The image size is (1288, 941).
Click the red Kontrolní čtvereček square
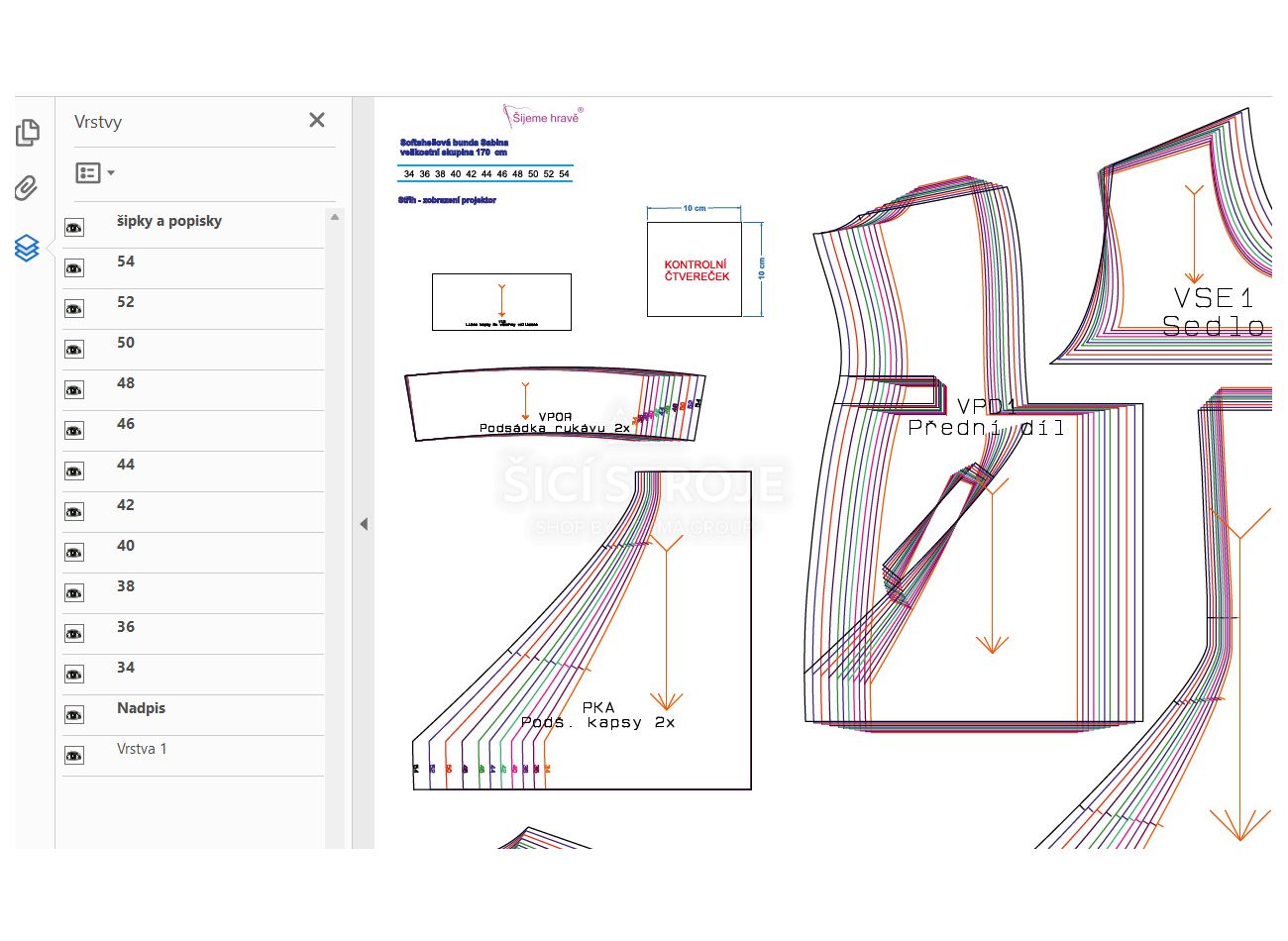tap(695, 269)
